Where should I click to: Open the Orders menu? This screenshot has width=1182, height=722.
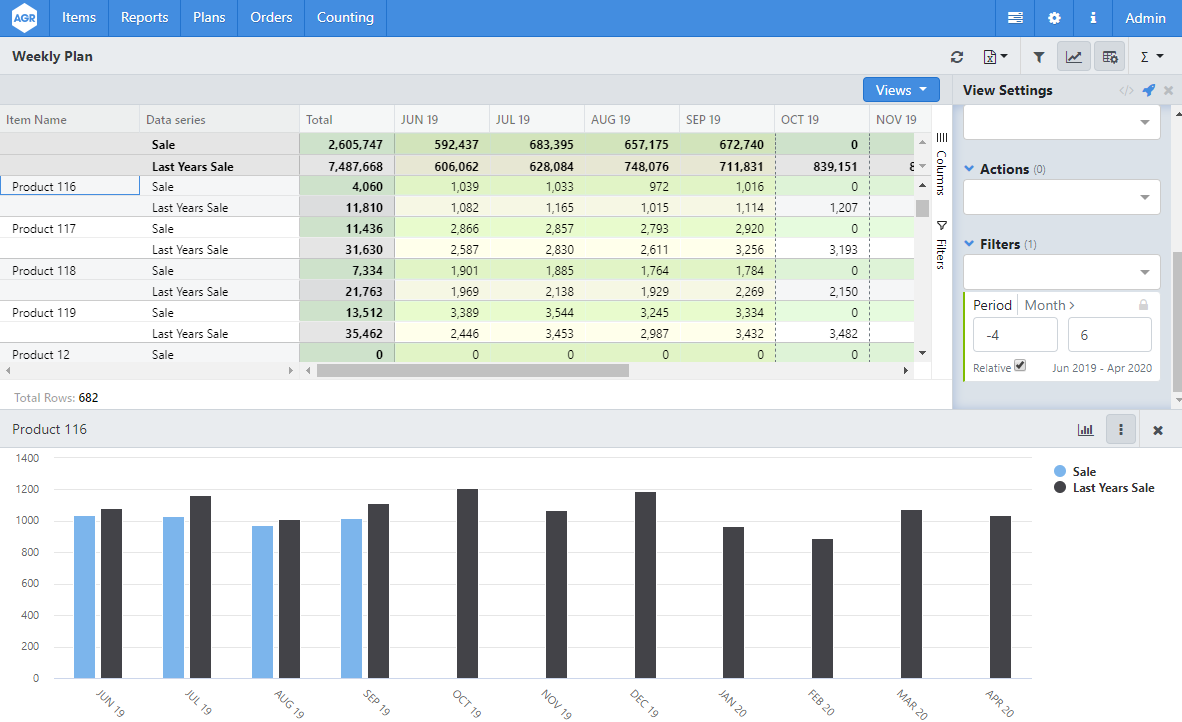pyautogui.click(x=271, y=18)
